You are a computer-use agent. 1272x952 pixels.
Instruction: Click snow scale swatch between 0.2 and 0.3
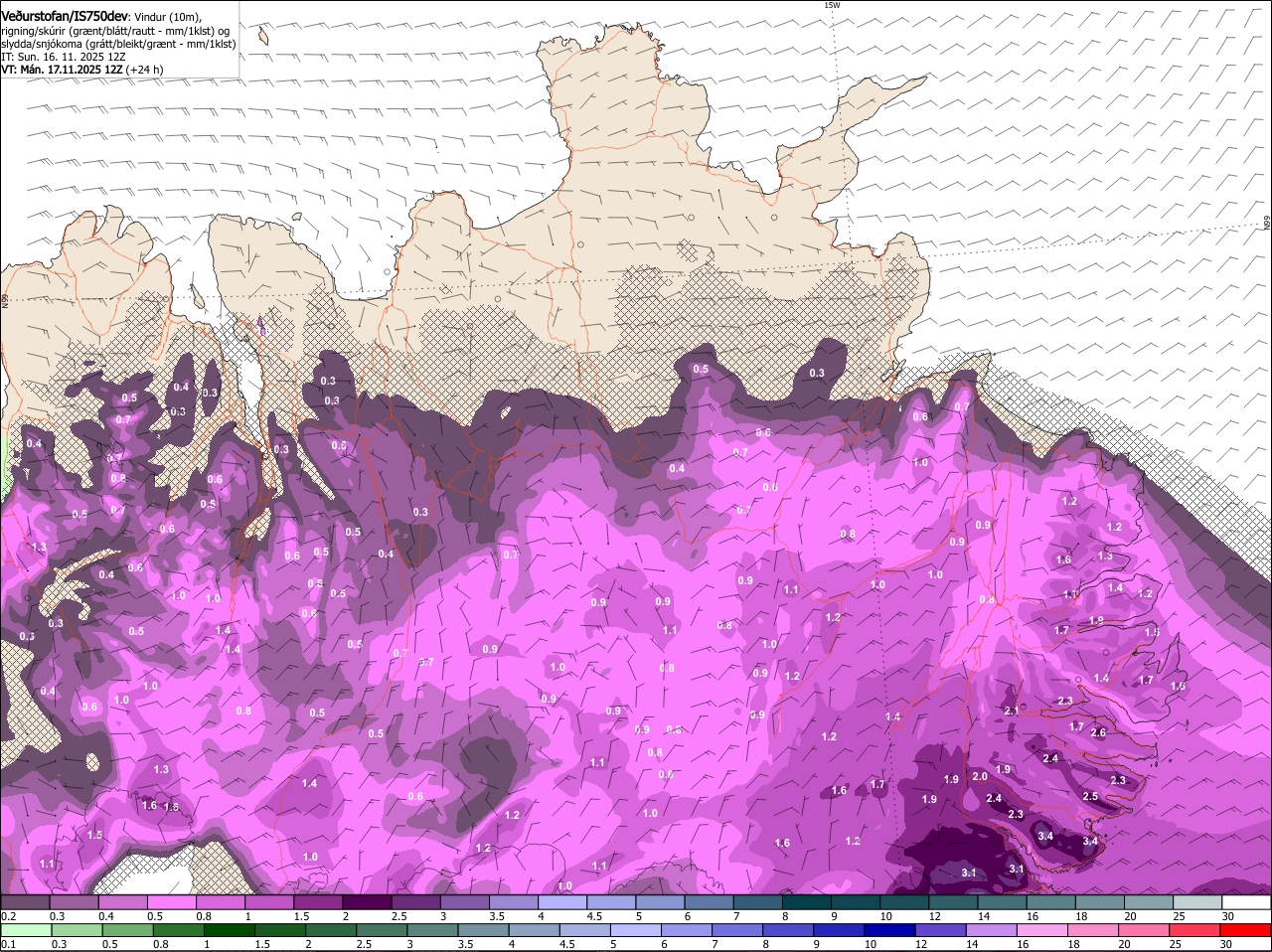[x=26, y=902]
